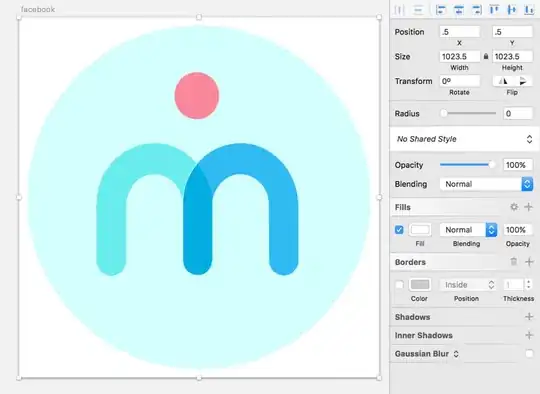
Task: Click the Position X field
Action: click(x=459, y=32)
